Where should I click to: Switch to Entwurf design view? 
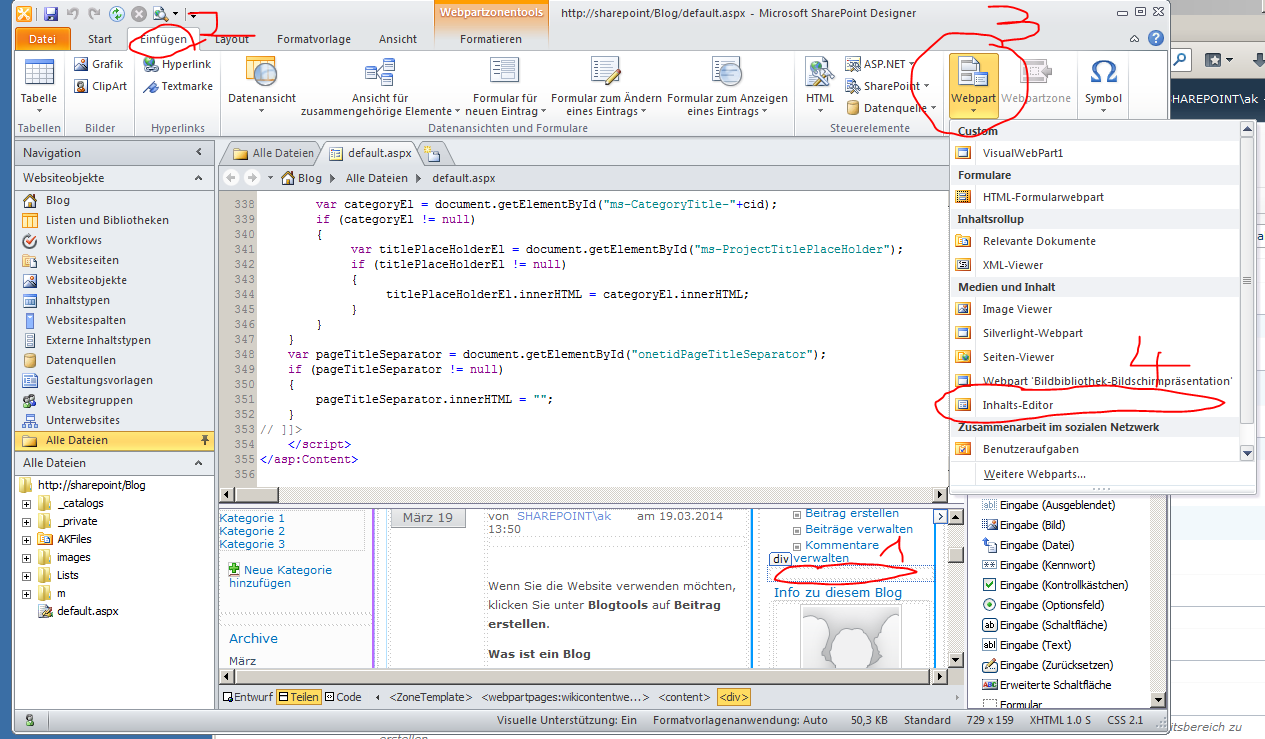point(246,697)
